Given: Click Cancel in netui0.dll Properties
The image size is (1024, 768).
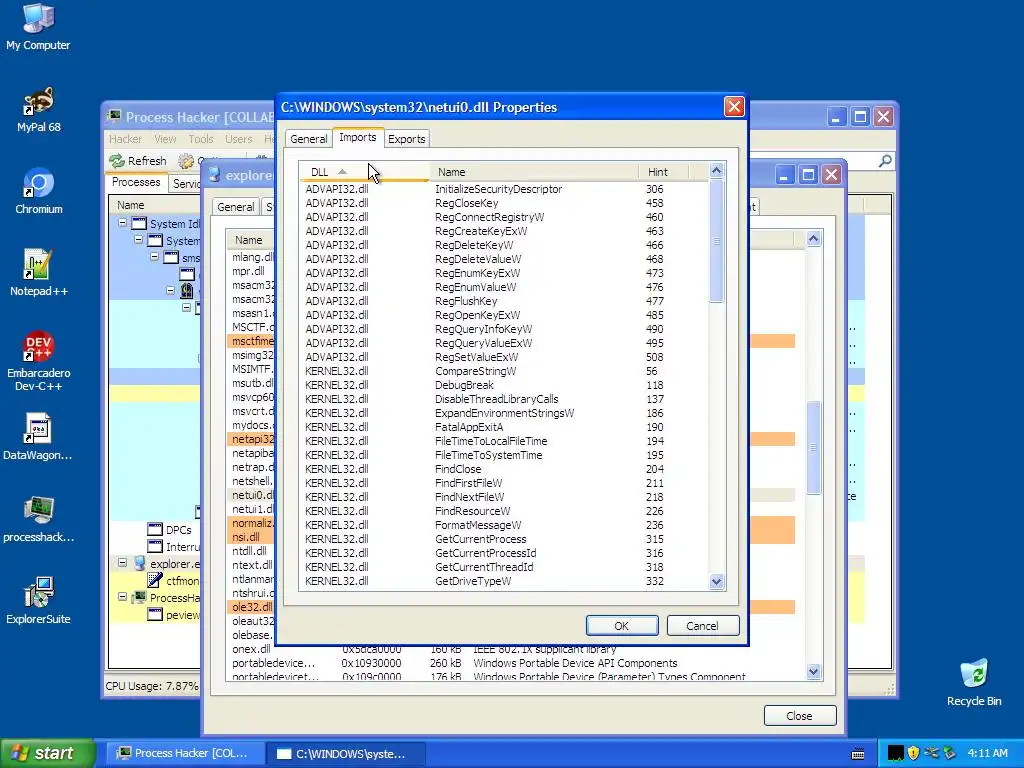Looking at the screenshot, I should click(x=703, y=626).
